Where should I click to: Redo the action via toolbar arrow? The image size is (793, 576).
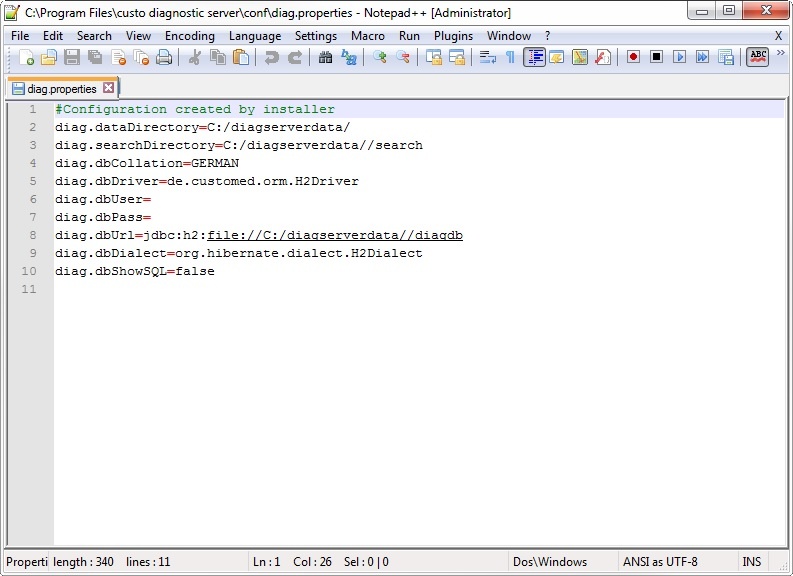(295, 57)
